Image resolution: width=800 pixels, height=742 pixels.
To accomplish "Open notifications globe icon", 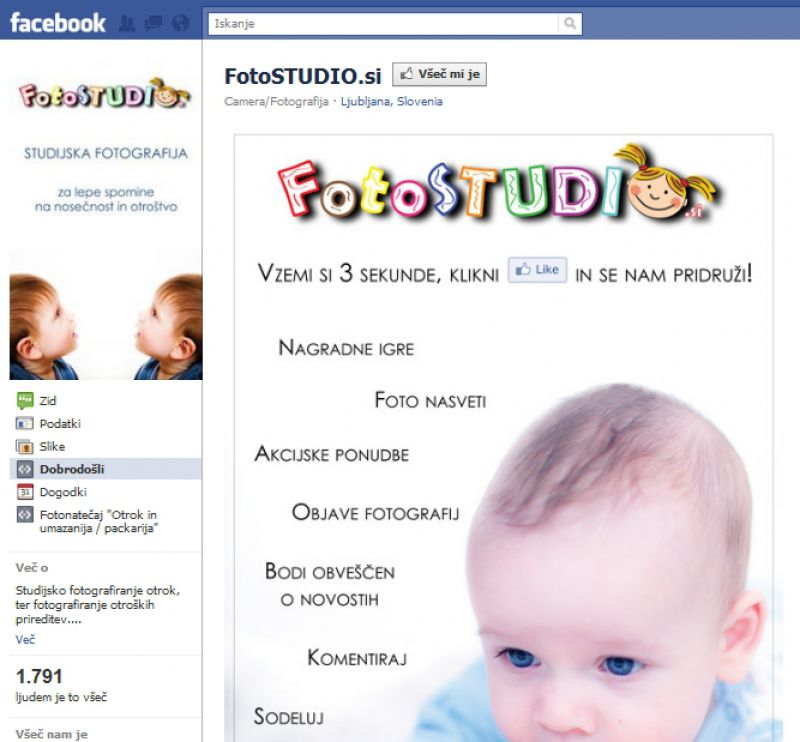I will click(181, 23).
